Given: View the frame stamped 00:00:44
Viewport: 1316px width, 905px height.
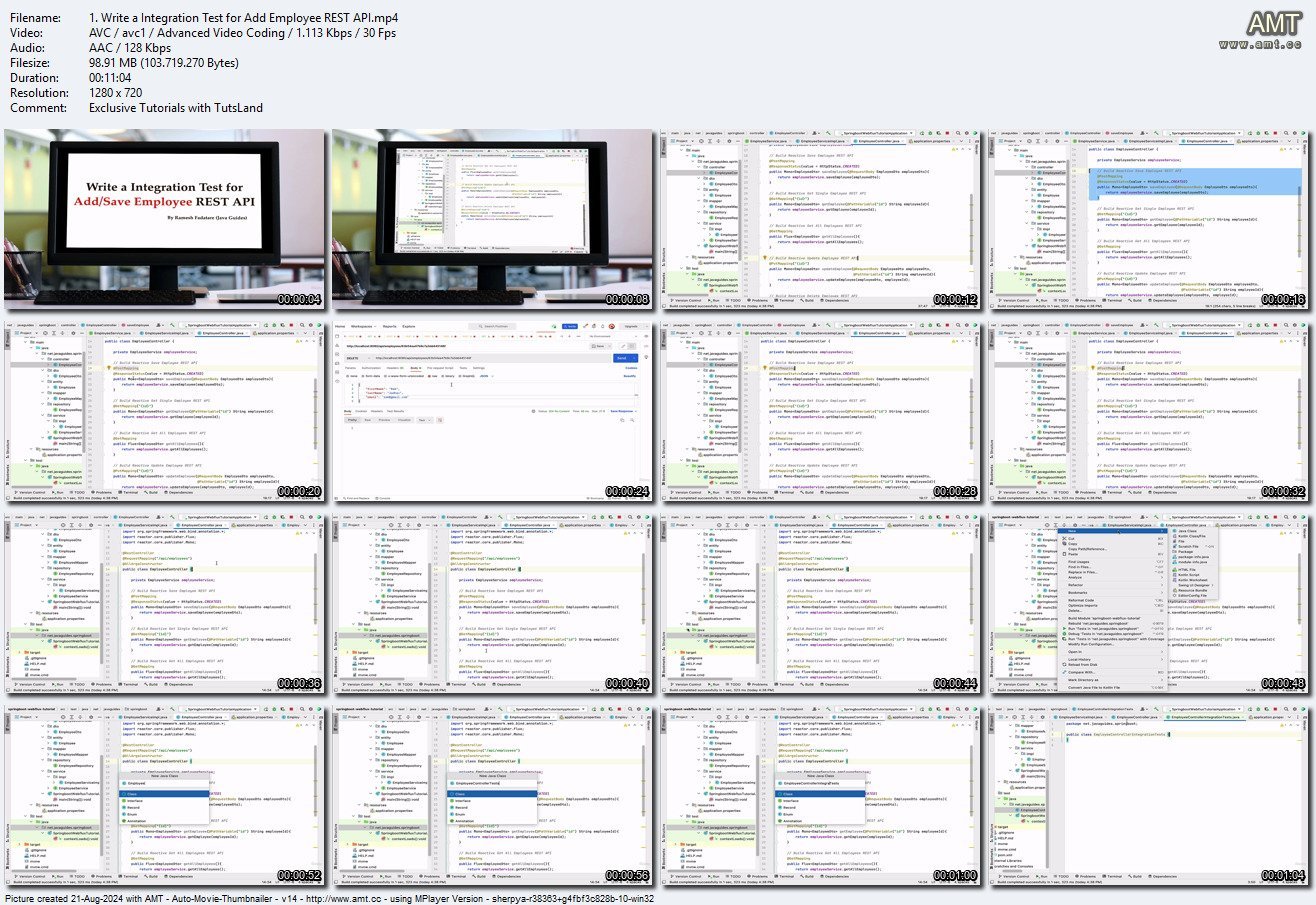Looking at the screenshot, I should pyautogui.click(x=821, y=604).
